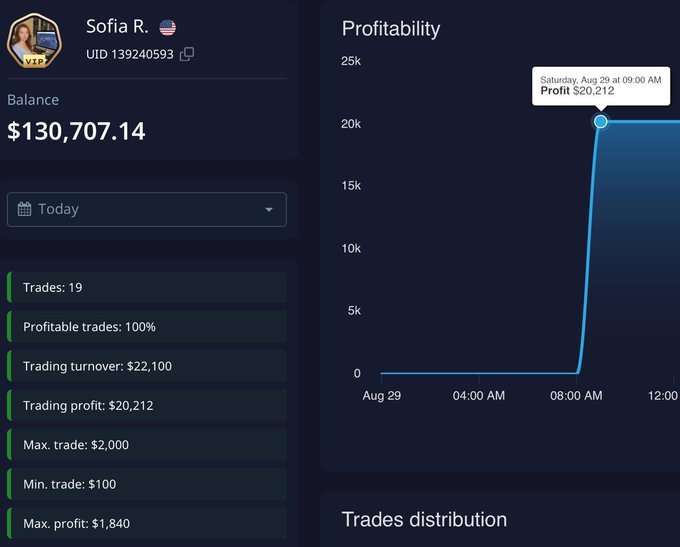Image resolution: width=680 pixels, height=547 pixels.
Task: Click the balance amount $130,707.14
Action: coord(76,131)
